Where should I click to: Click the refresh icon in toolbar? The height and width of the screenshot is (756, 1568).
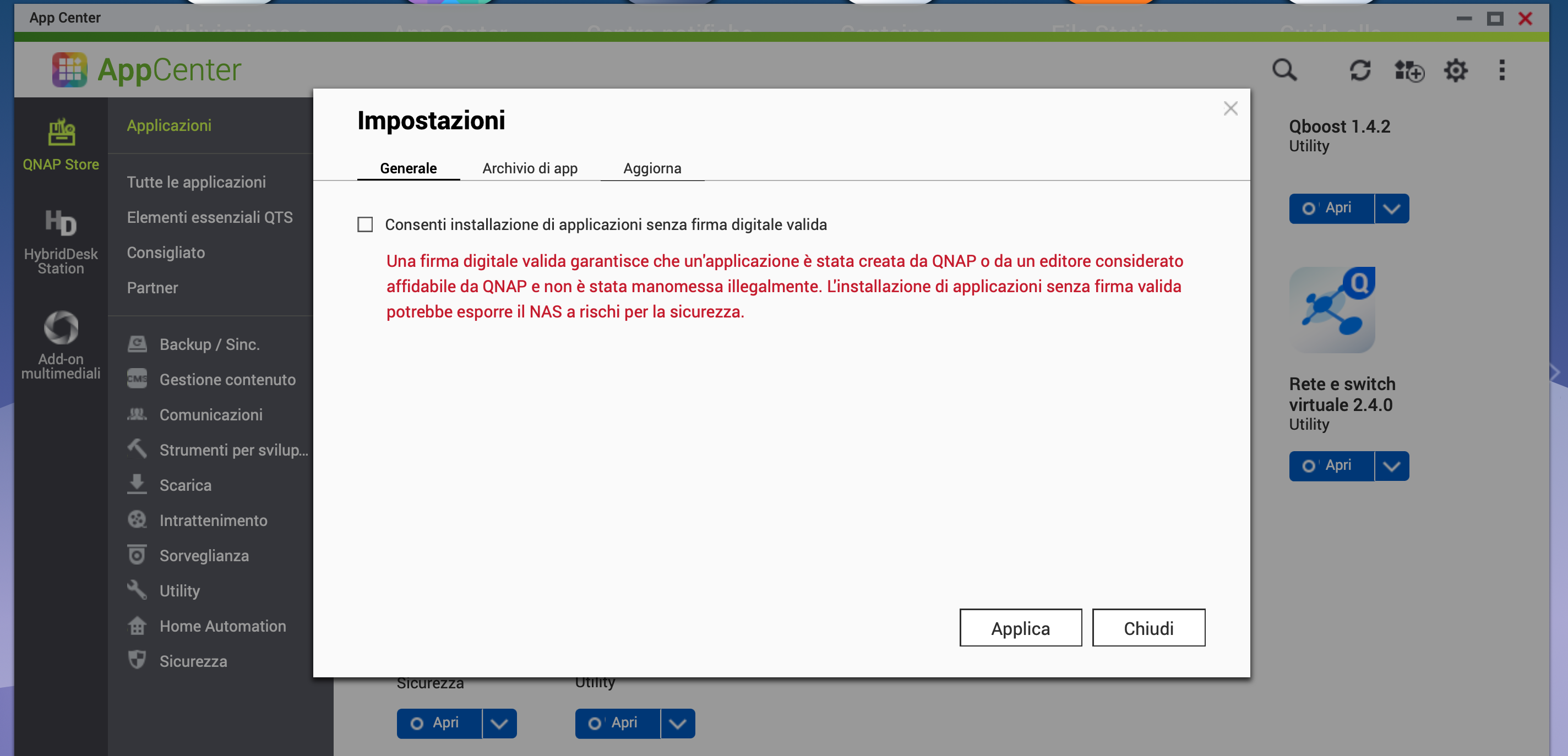click(1359, 70)
